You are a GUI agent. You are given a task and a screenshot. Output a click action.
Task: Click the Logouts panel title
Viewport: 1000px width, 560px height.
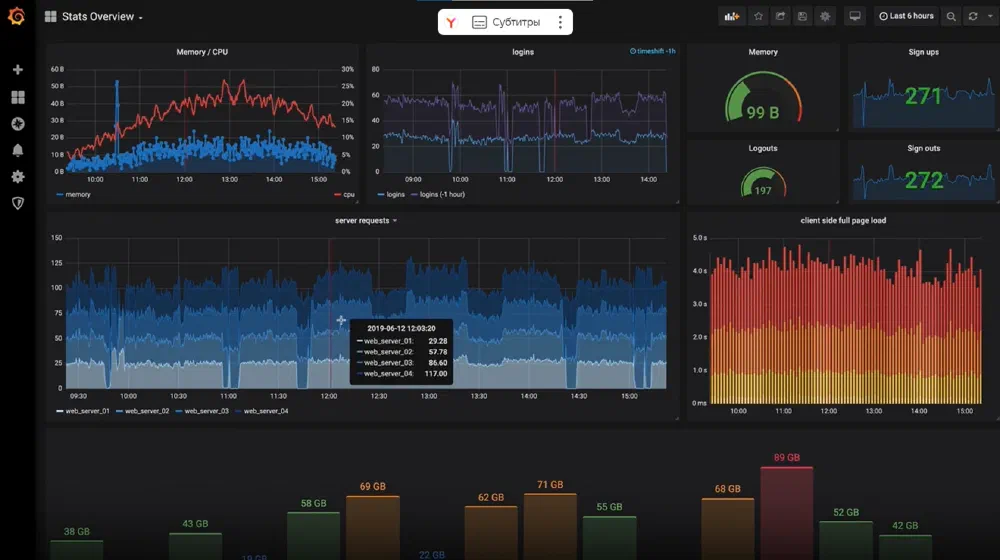click(763, 149)
